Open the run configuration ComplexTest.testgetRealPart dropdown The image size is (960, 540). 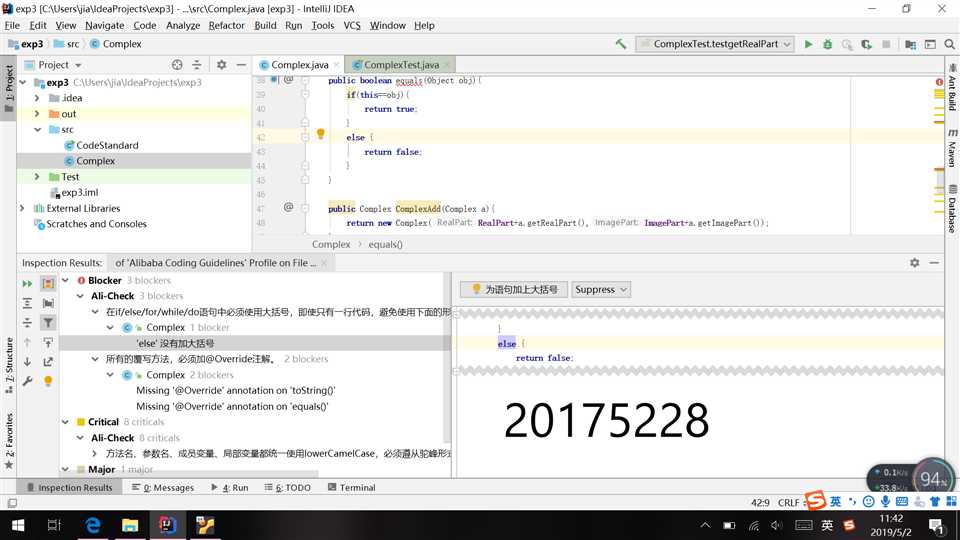[x=715, y=44]
